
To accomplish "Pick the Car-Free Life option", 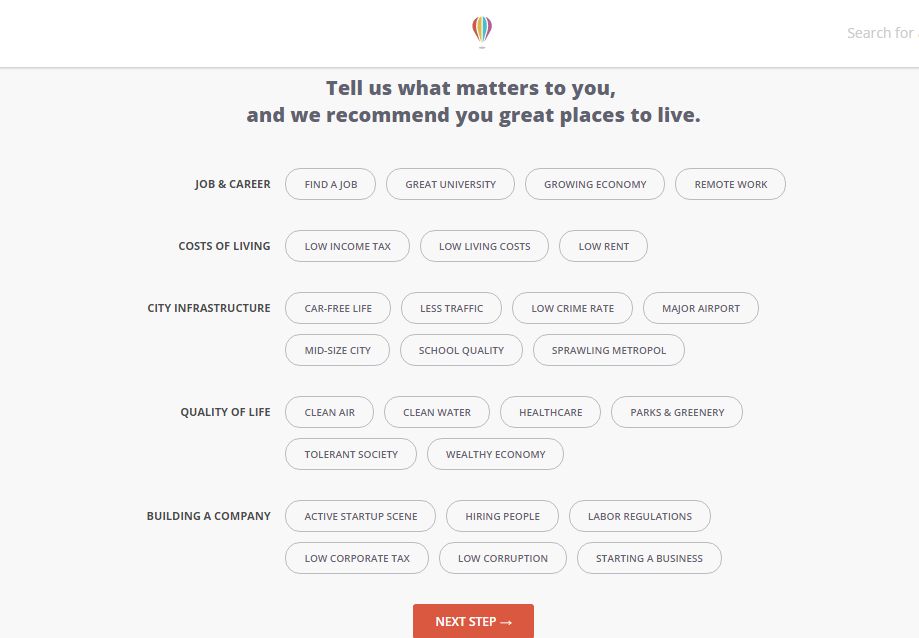I will click(x=338, y=308).
